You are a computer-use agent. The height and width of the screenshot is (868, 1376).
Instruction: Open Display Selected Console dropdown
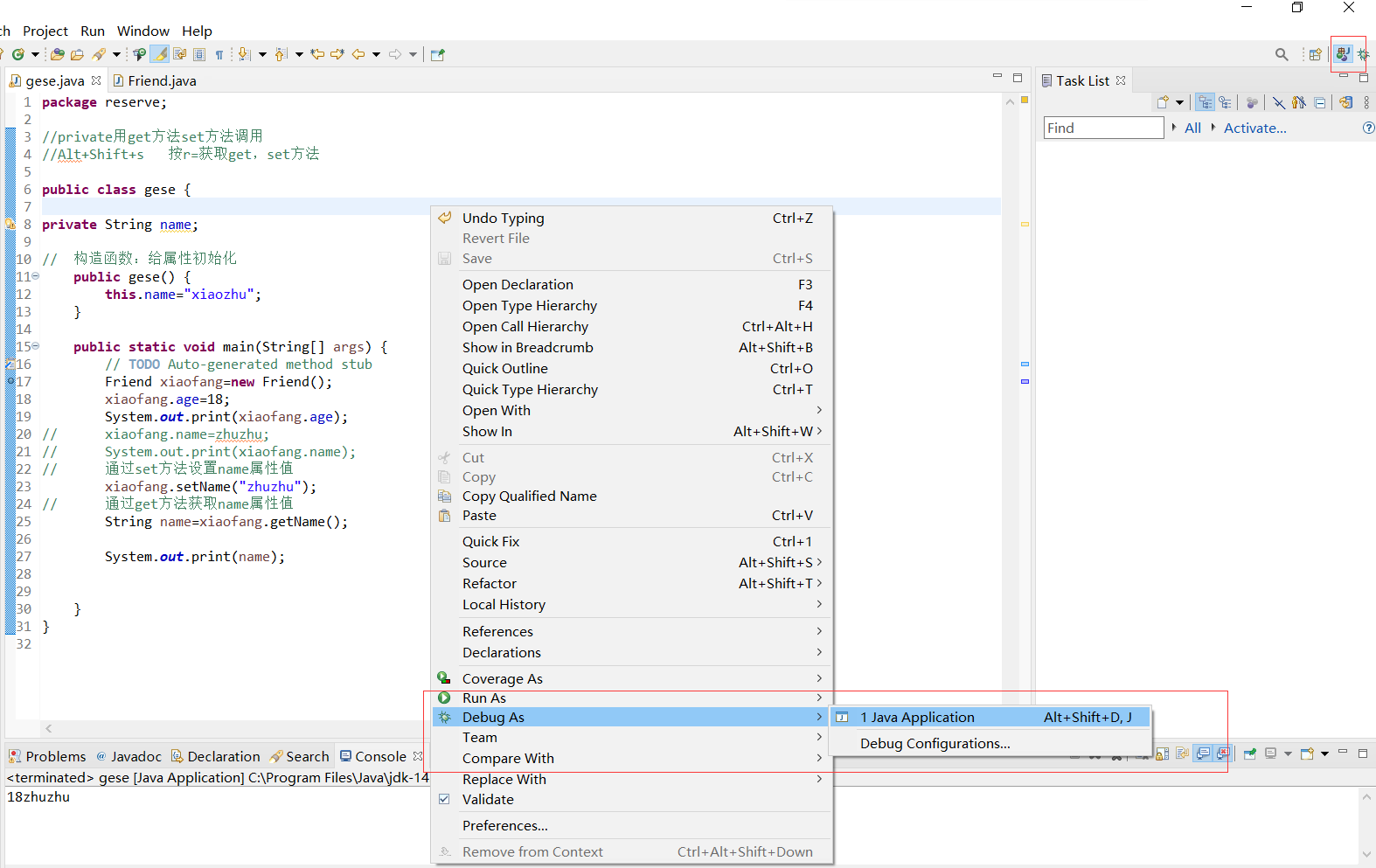click(x=1288, y=753)
